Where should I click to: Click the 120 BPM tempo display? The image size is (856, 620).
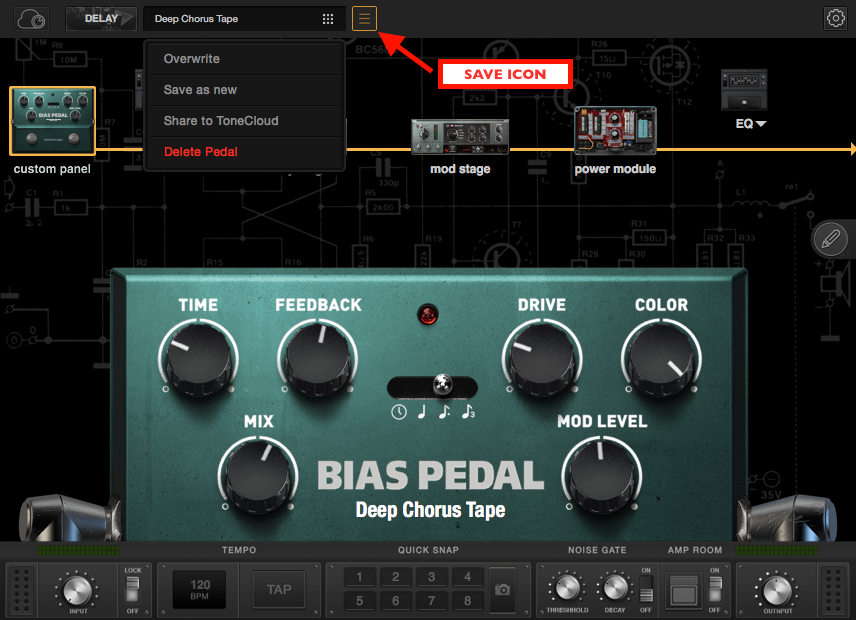pos(199,589)
